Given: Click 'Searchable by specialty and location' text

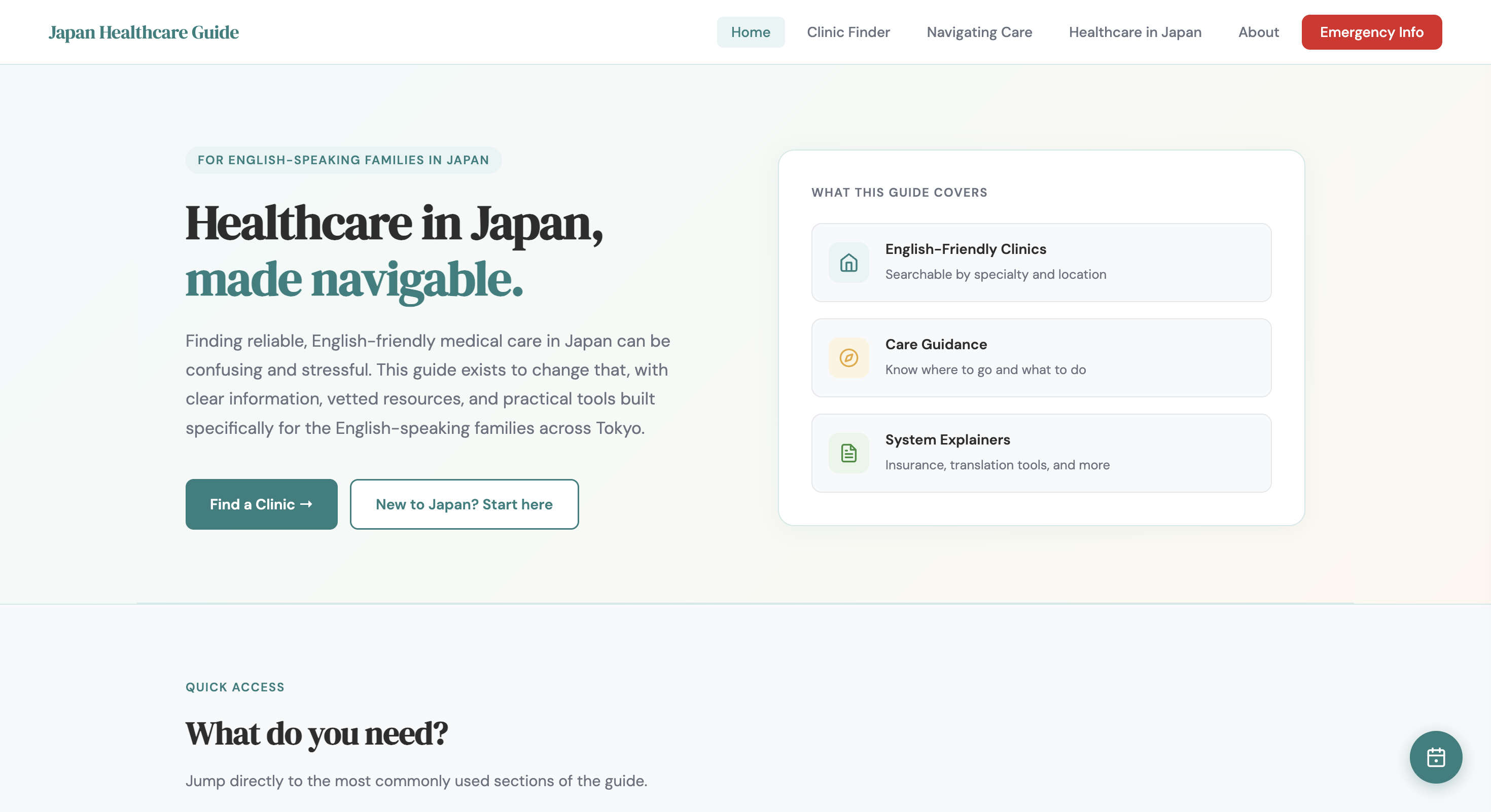Looking at the screenshot, I should (x=996, y=274).
